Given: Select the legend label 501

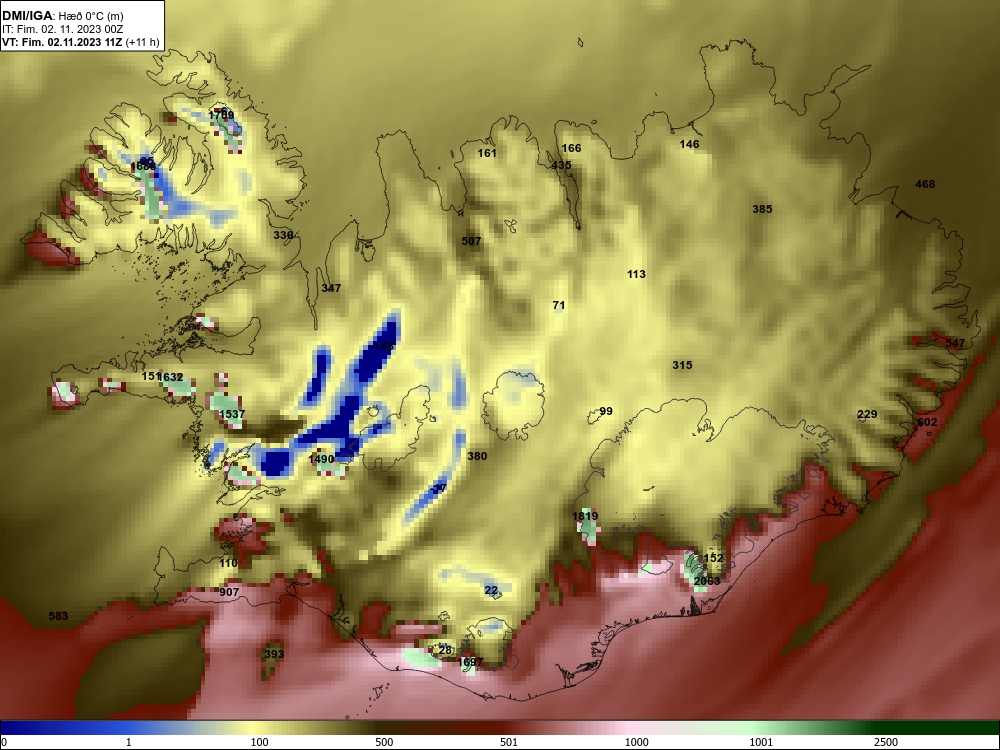Looking at the screenshot, I should click(x=508, y=742).
